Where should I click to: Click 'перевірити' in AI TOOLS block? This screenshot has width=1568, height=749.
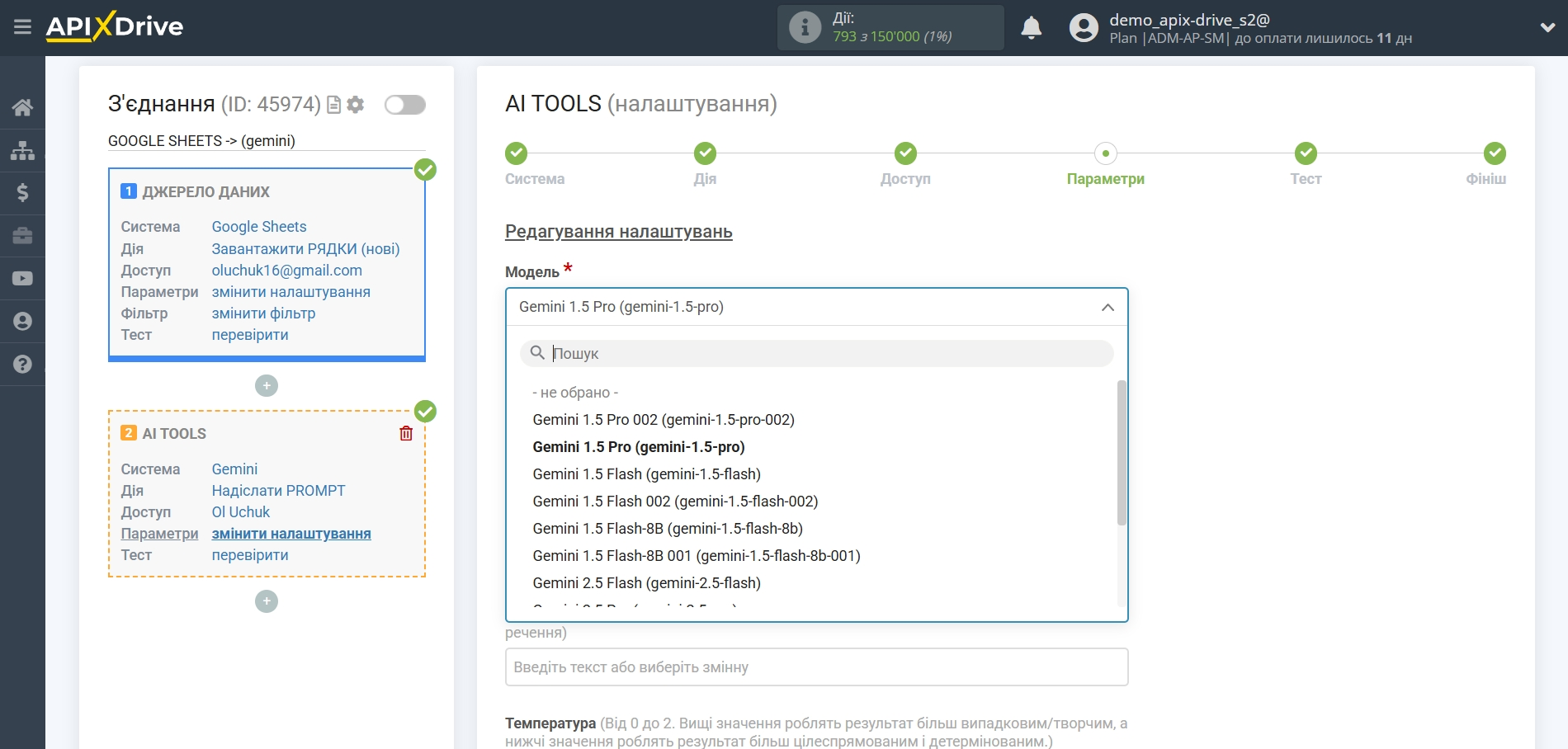pyautogui.click(x=250, y=555)
